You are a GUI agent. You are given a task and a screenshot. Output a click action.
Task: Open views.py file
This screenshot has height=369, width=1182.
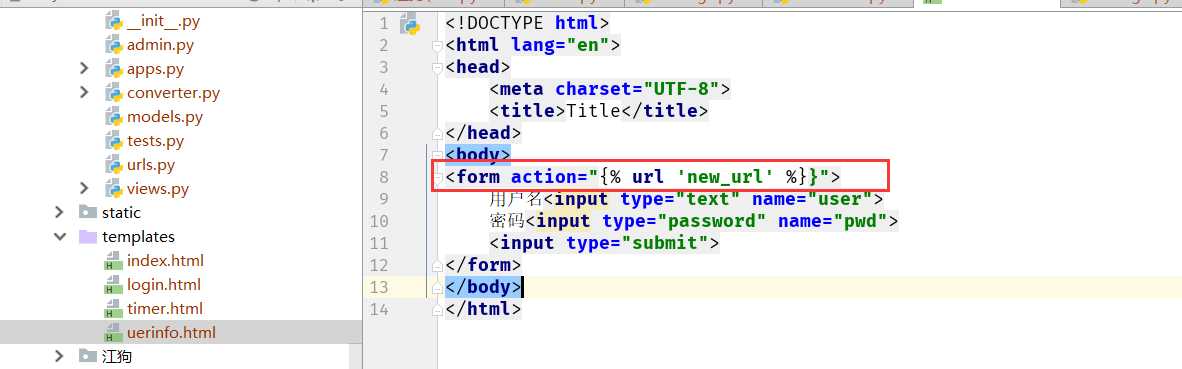point(158,189)
